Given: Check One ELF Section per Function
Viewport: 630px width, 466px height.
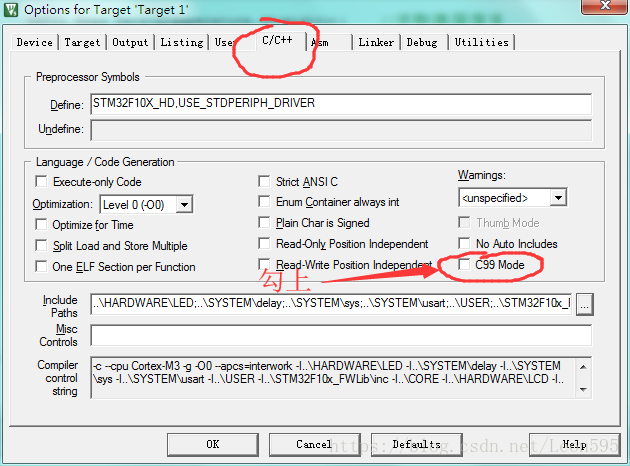Looking at the screenshot, I should click(x=41, y=266).
